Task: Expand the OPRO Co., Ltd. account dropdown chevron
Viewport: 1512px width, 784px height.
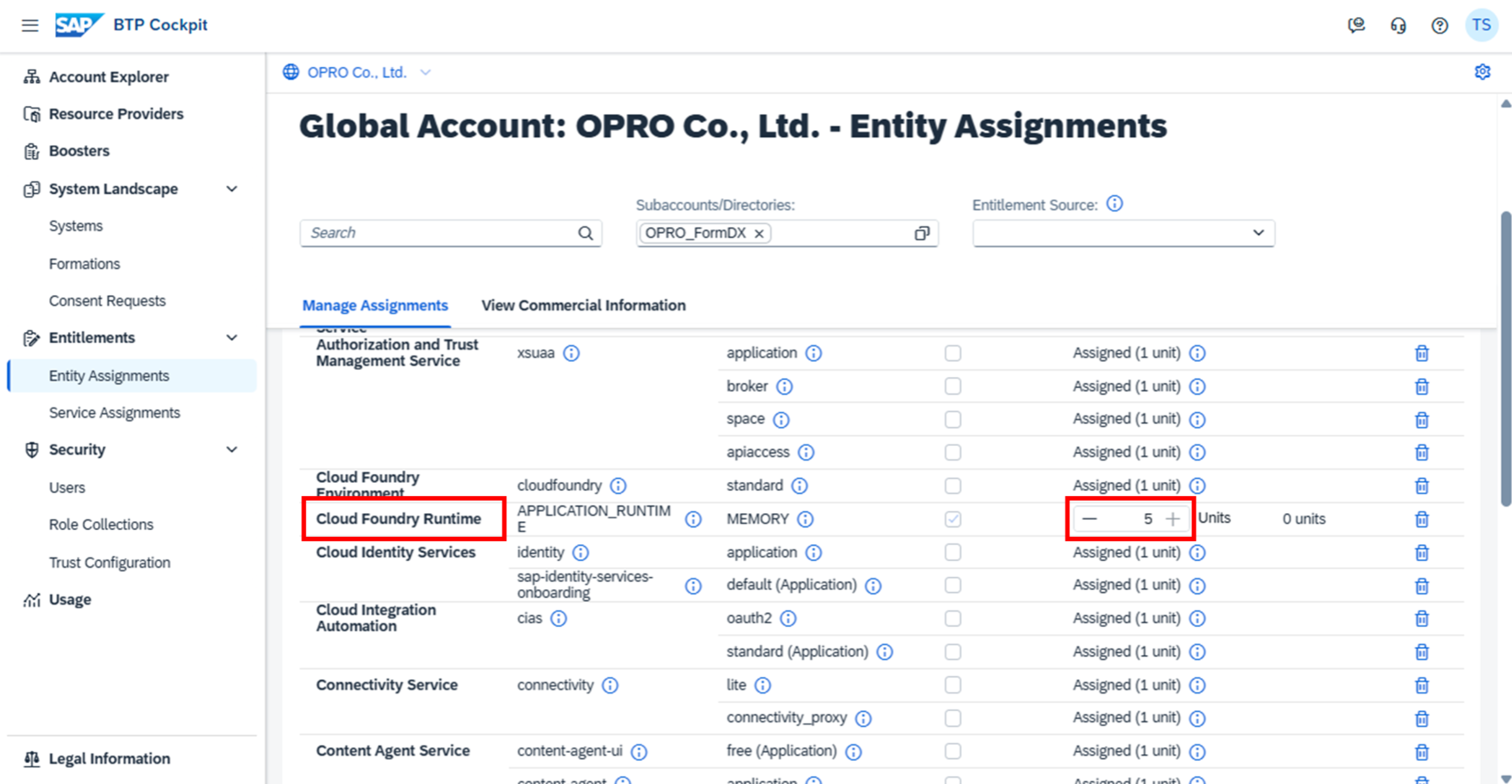Action: [426, 72]
